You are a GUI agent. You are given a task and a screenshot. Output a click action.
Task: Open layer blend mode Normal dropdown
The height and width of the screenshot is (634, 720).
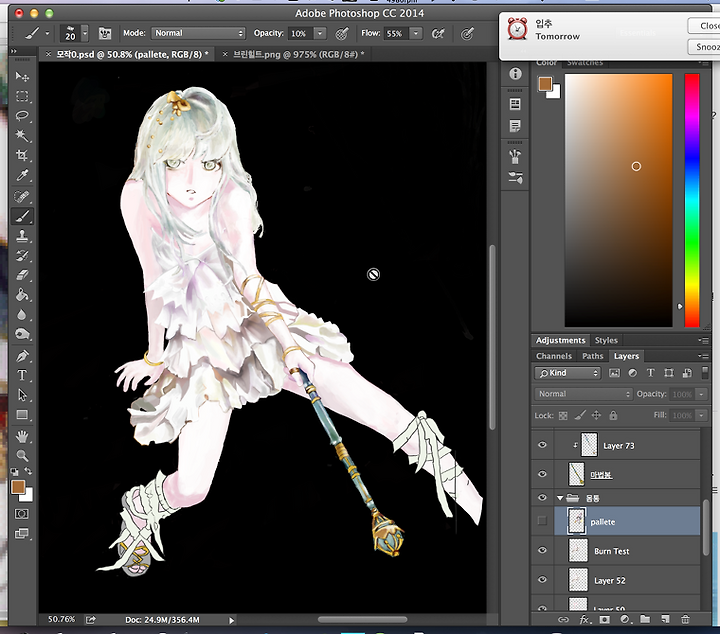(583, 393)
